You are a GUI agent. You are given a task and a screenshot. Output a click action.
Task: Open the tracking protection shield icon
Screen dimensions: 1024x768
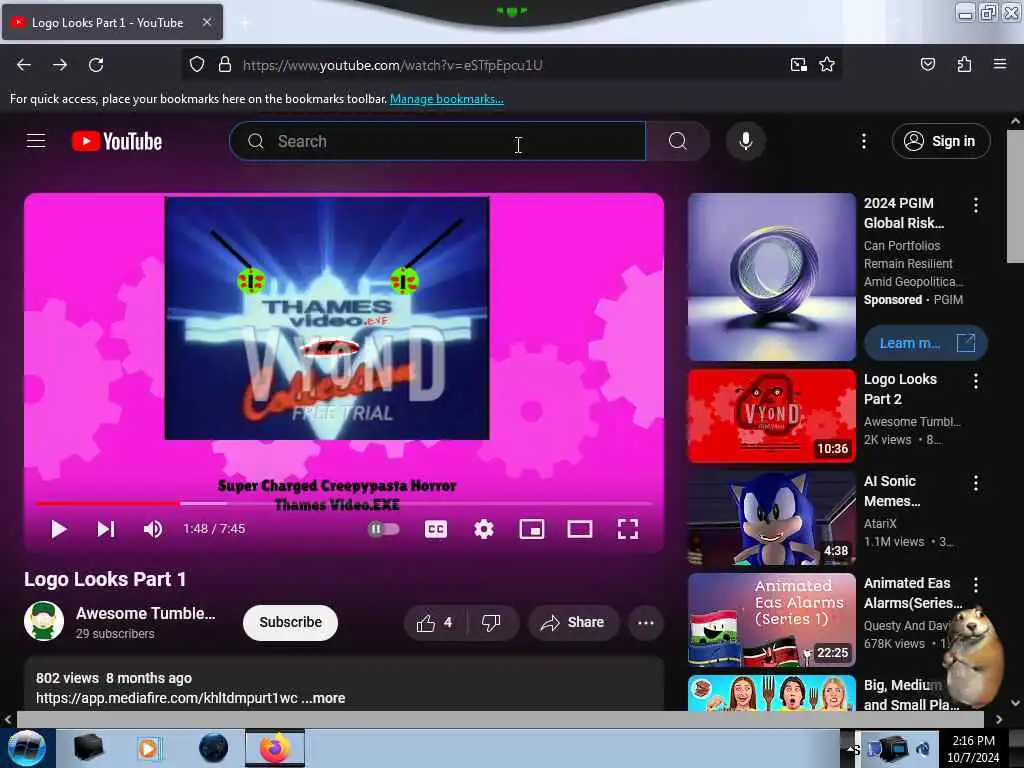pos(197,65)
